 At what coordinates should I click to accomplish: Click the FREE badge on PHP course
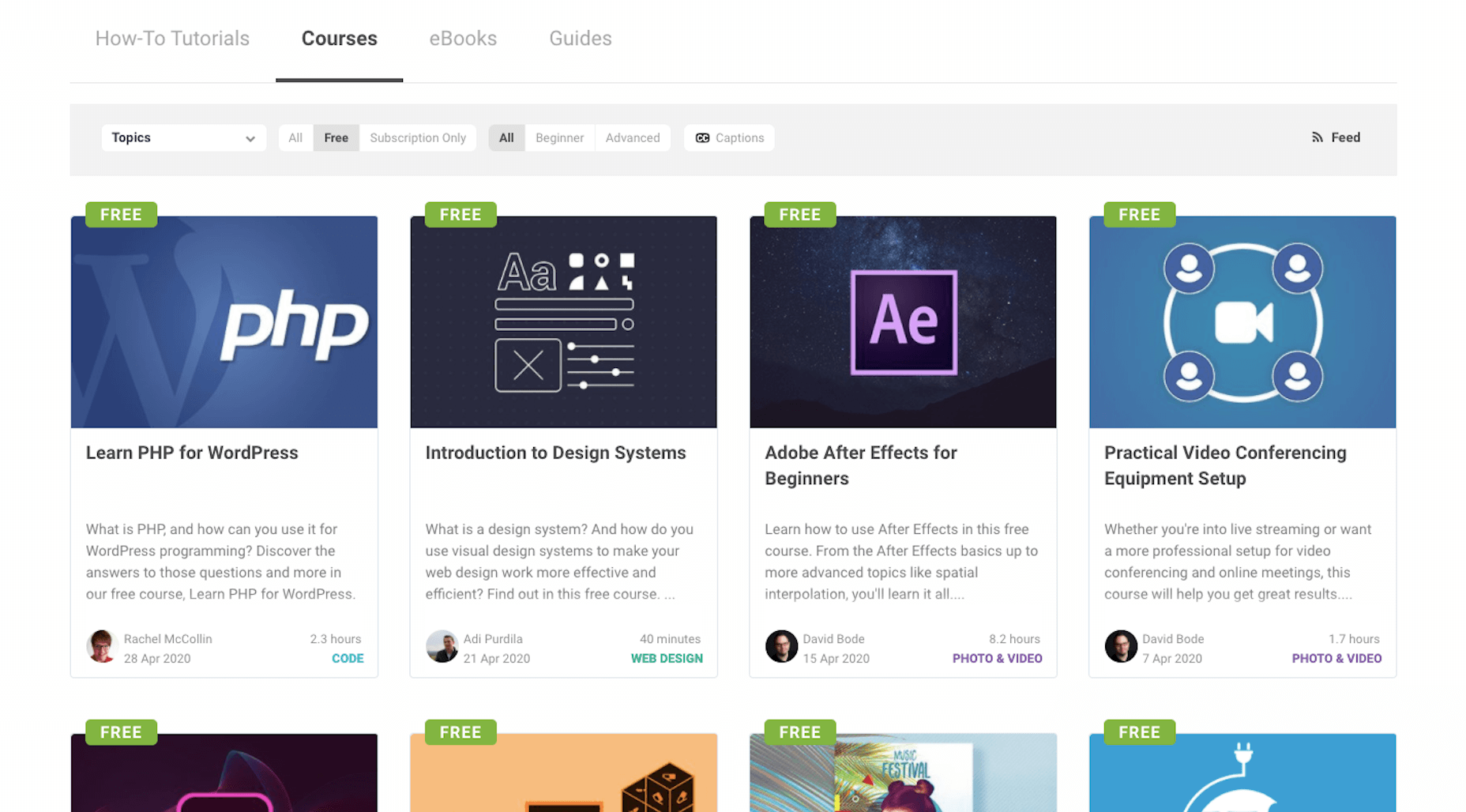[121, 214]
